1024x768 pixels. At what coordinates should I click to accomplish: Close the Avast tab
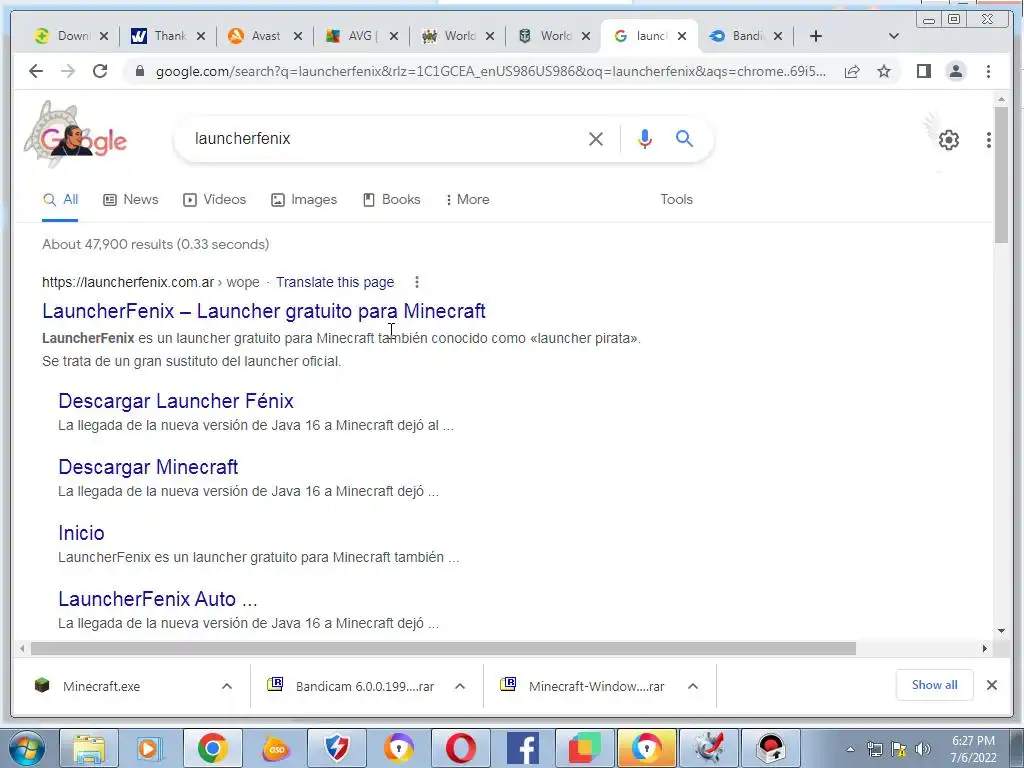pos(298,36)
